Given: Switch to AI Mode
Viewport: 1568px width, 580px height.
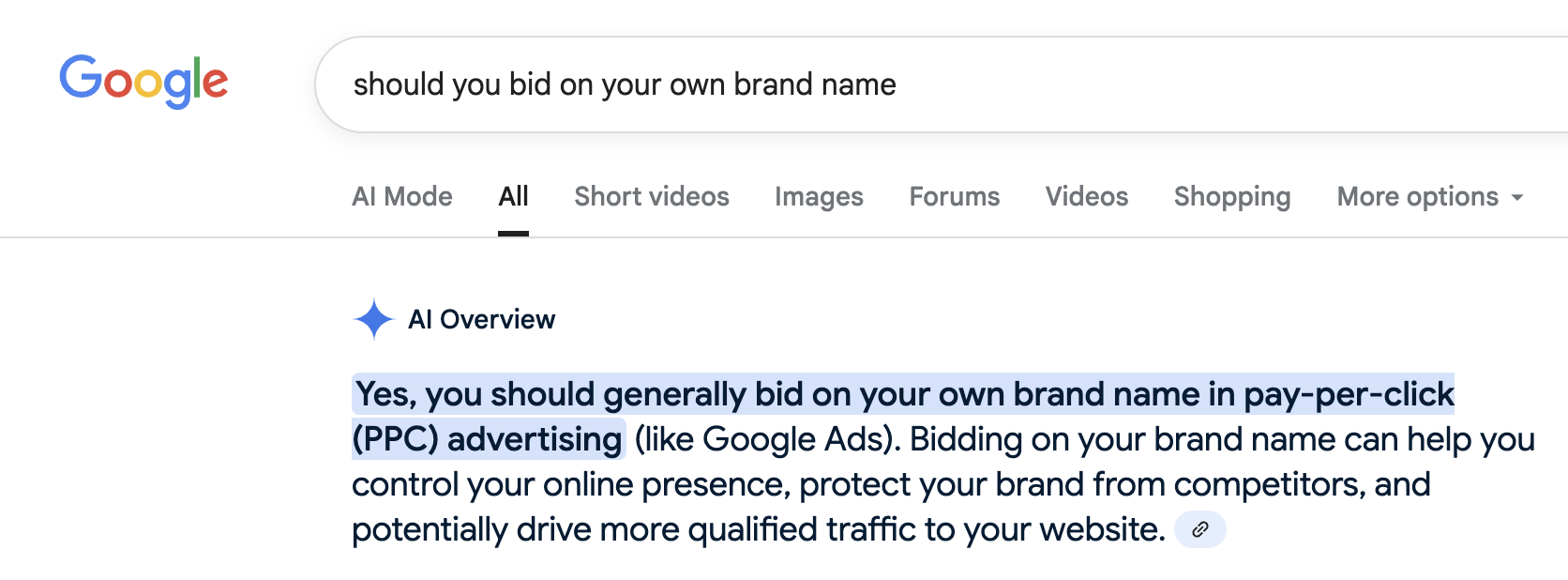Looking at the screenshot, I should tap(401, 197).
